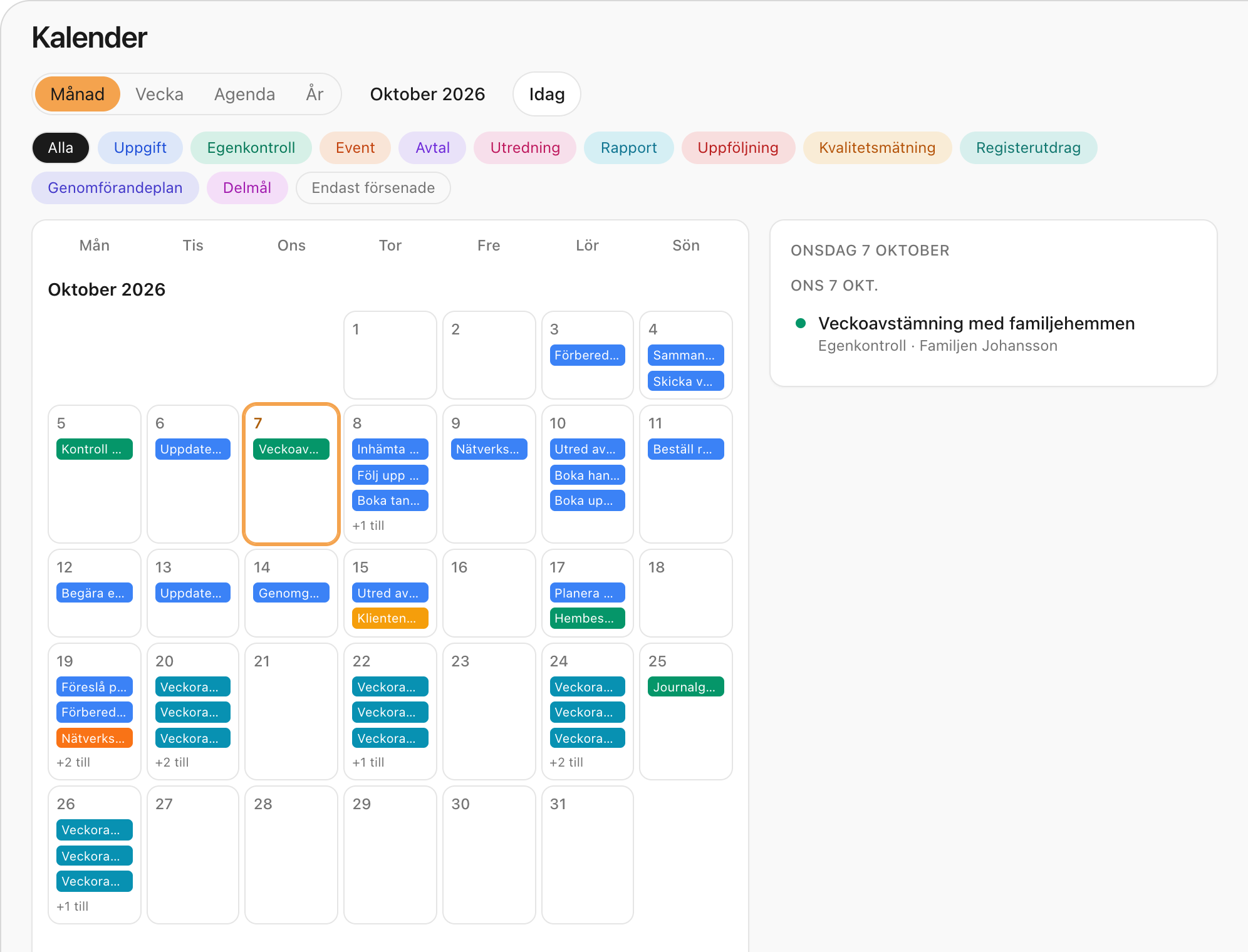This screenshot has height=952, width=1248.
Task: Toggle the Uppföljning filter chip
Action: (x=738, y=148)
